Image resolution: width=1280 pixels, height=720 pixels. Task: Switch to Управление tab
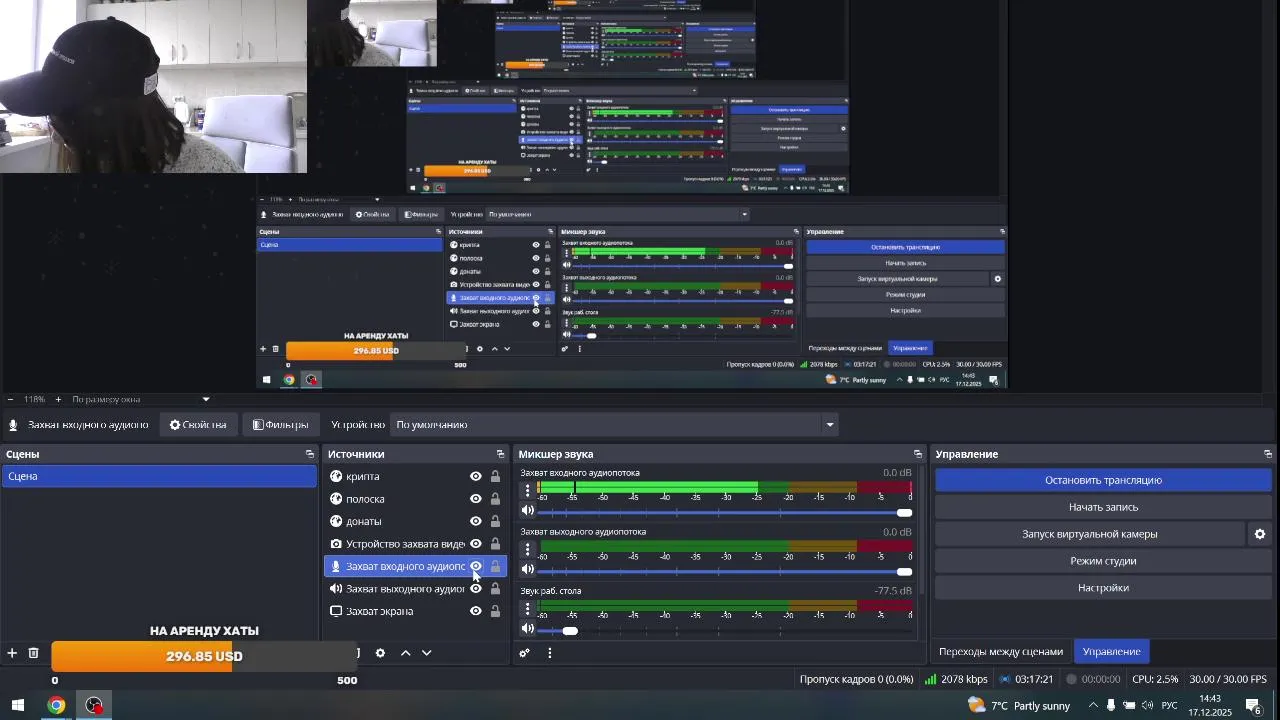point(1111,652)
